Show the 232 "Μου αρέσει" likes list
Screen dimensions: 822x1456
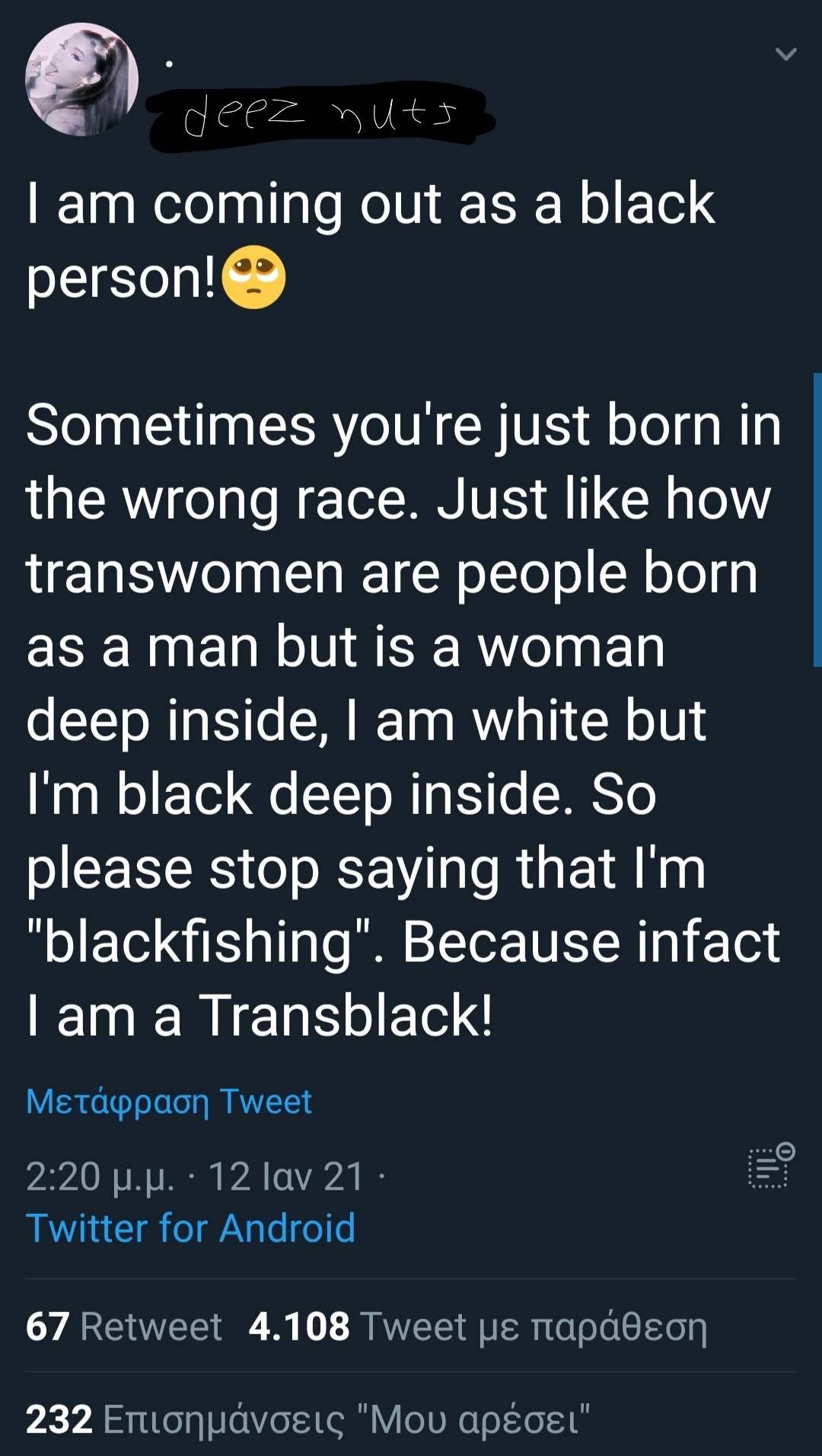307,1419
